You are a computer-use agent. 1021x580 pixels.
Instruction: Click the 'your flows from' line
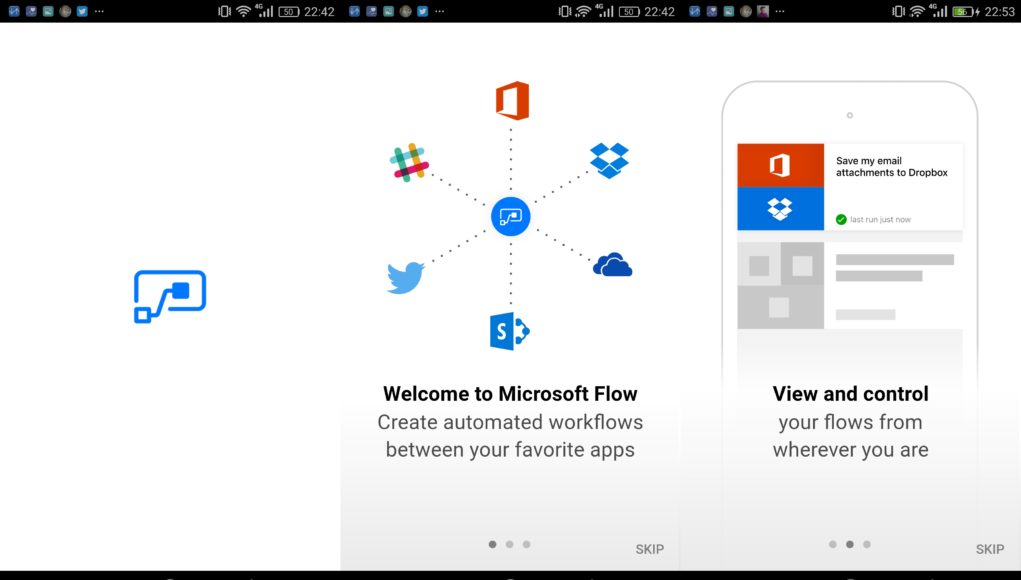tap(850, 422)
